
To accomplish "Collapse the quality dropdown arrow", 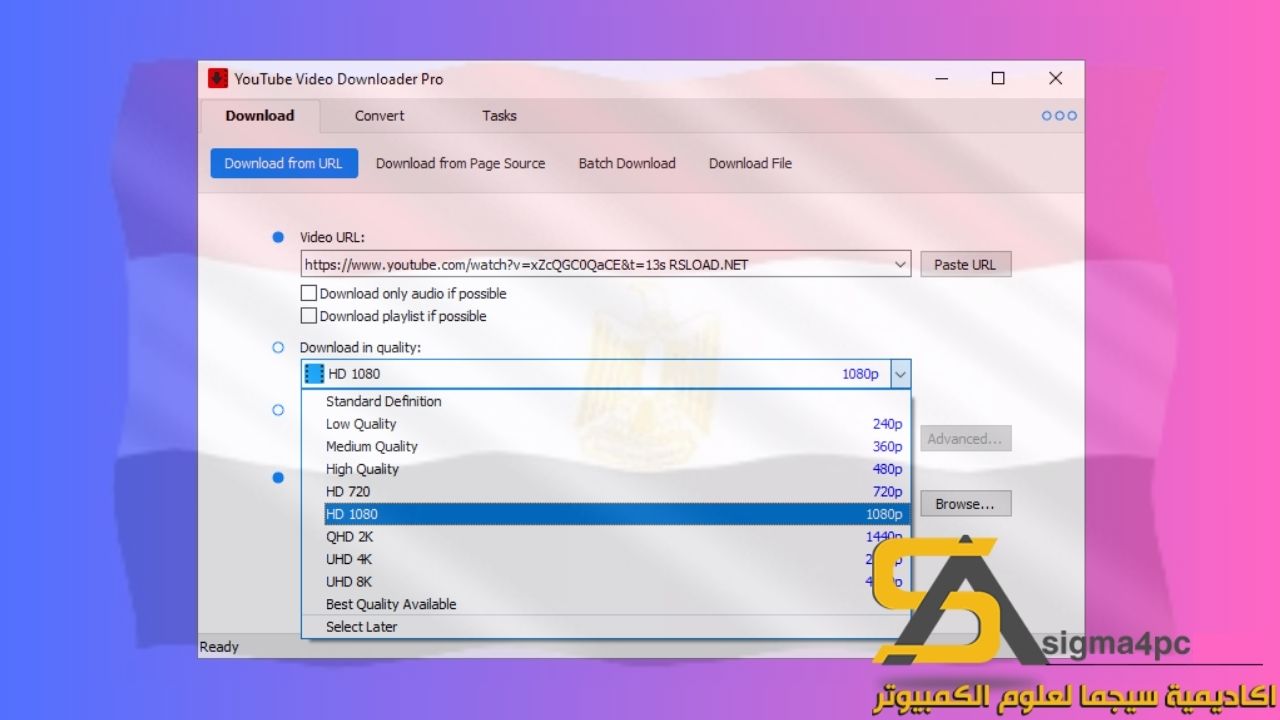I will tap(901, 374).
